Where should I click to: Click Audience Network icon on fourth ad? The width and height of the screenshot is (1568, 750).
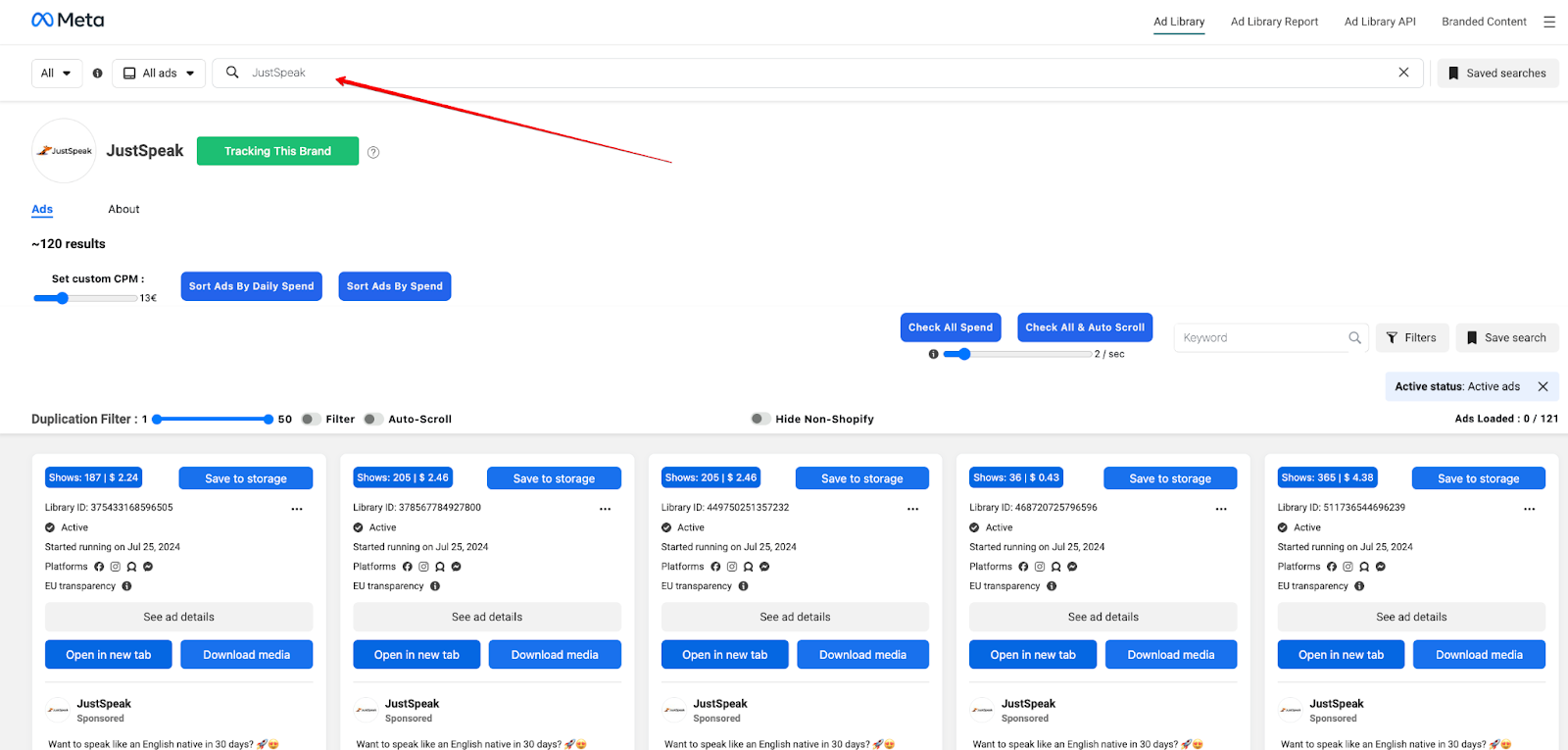(1055, 567)
